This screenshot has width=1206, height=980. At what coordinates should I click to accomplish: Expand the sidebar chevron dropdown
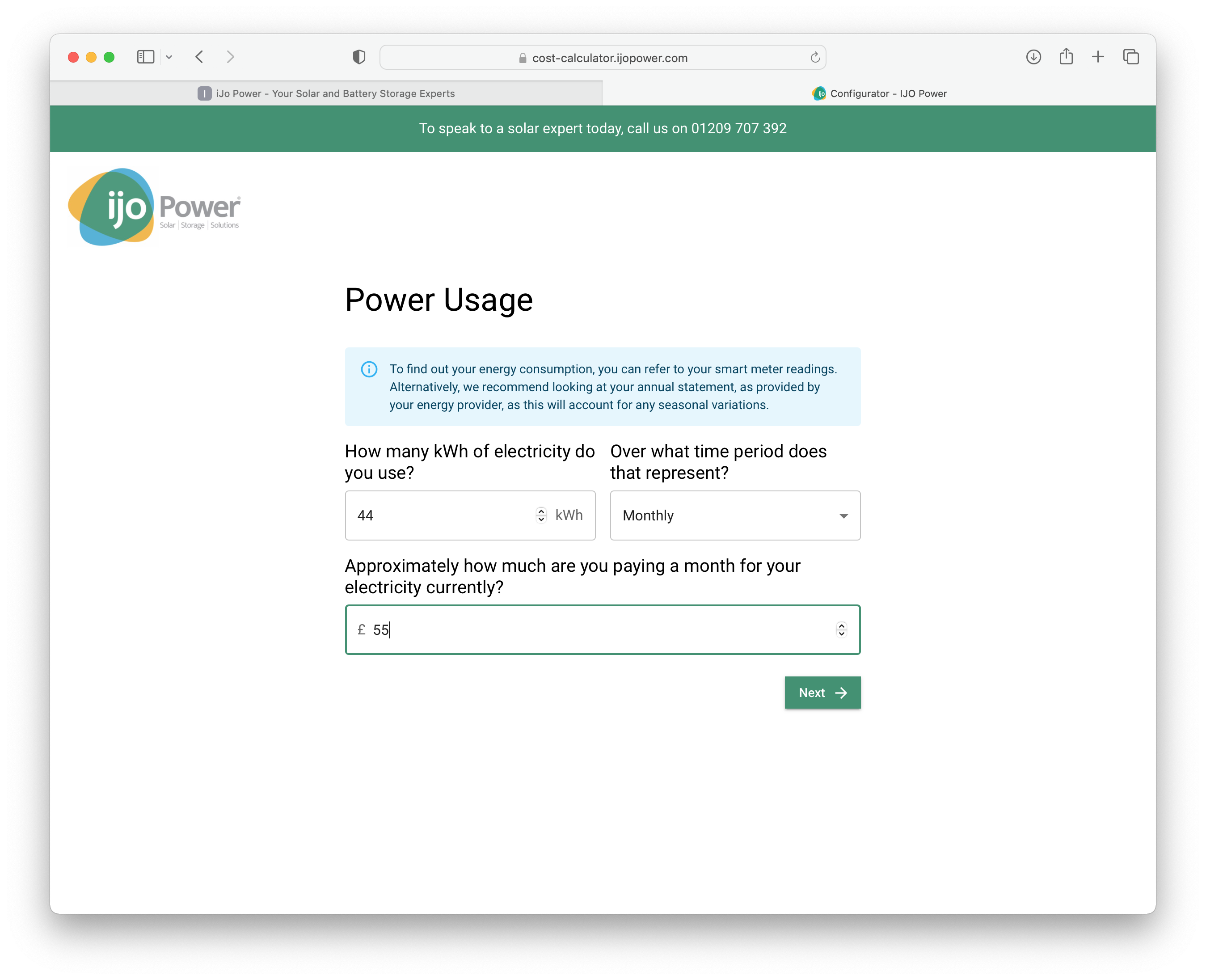click(169, 57)
